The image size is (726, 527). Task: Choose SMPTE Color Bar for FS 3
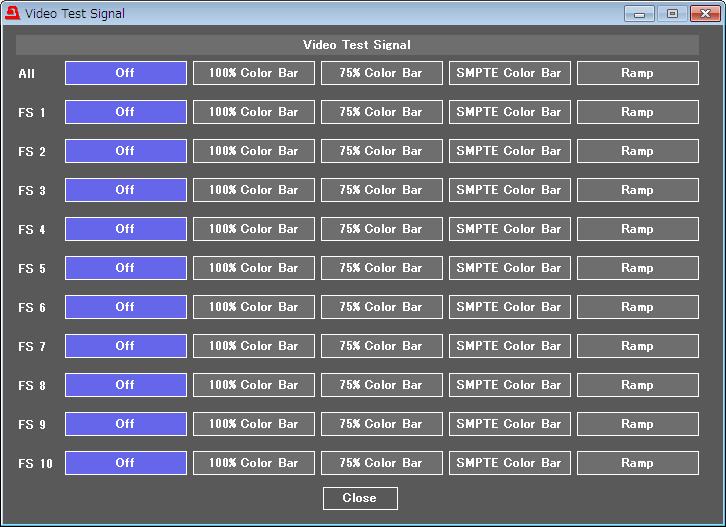509,190
